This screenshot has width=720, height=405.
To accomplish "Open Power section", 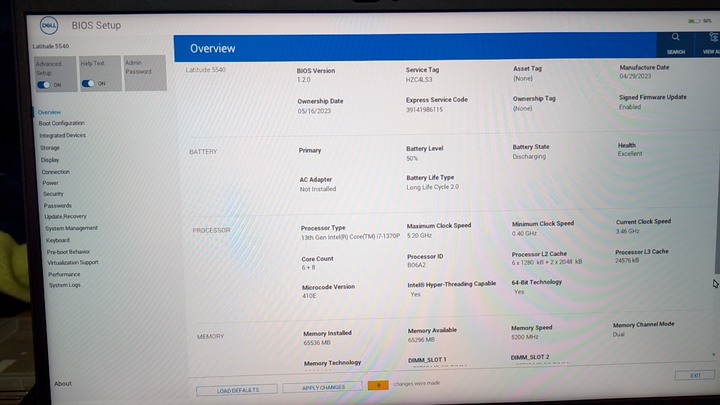I will (51, 183).
